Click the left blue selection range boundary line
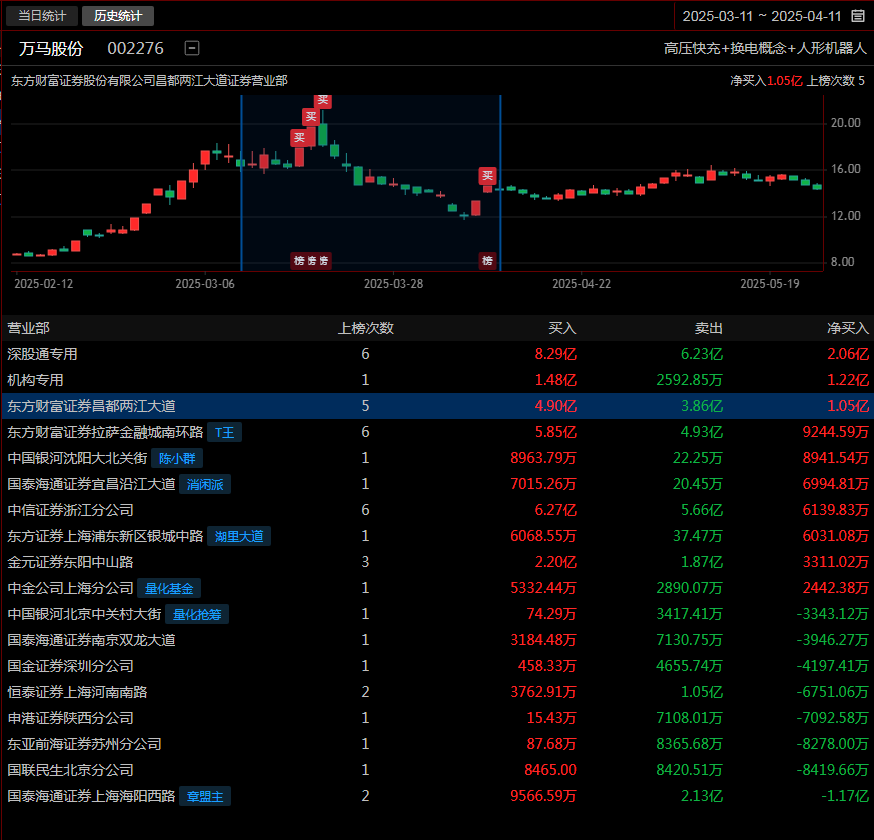874x840 pixels. [241, 183]
